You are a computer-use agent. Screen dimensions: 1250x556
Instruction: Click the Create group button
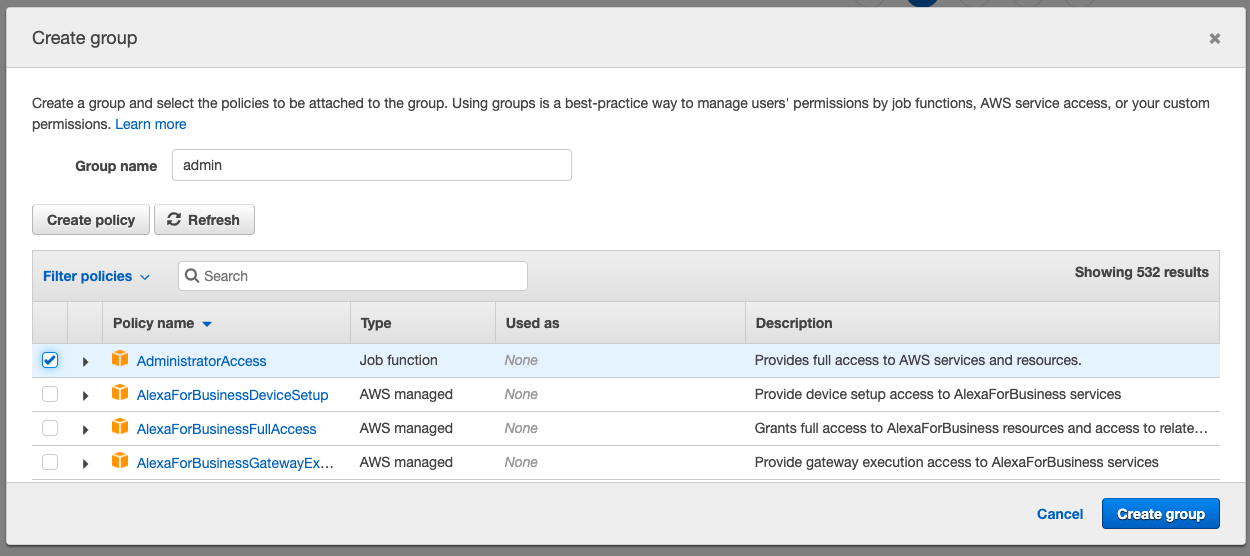tap(1161, 514)
